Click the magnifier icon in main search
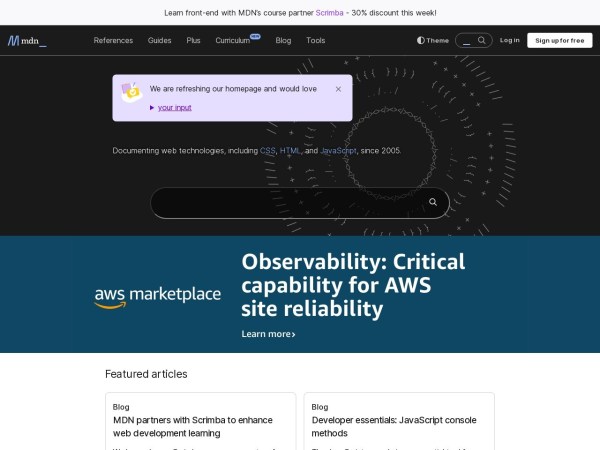This screenshot has height=450, width=600. (433, 202)
